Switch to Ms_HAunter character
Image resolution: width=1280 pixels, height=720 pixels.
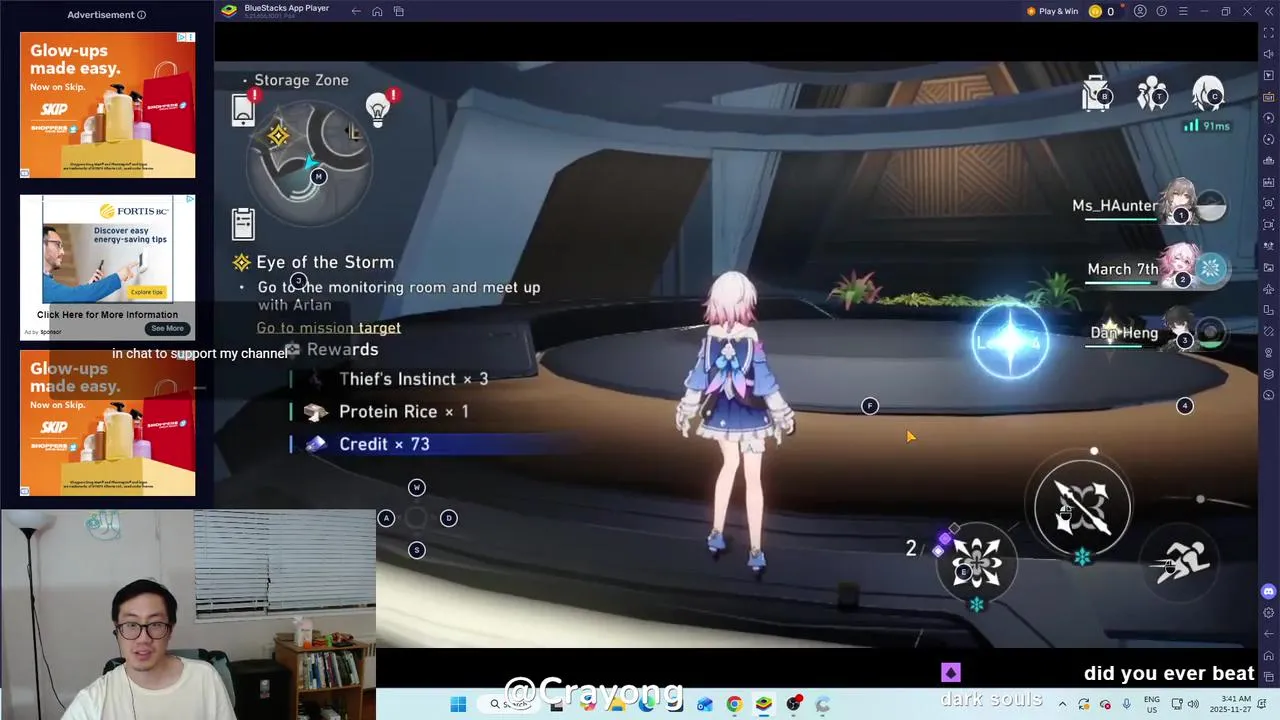coord(1148,206)
